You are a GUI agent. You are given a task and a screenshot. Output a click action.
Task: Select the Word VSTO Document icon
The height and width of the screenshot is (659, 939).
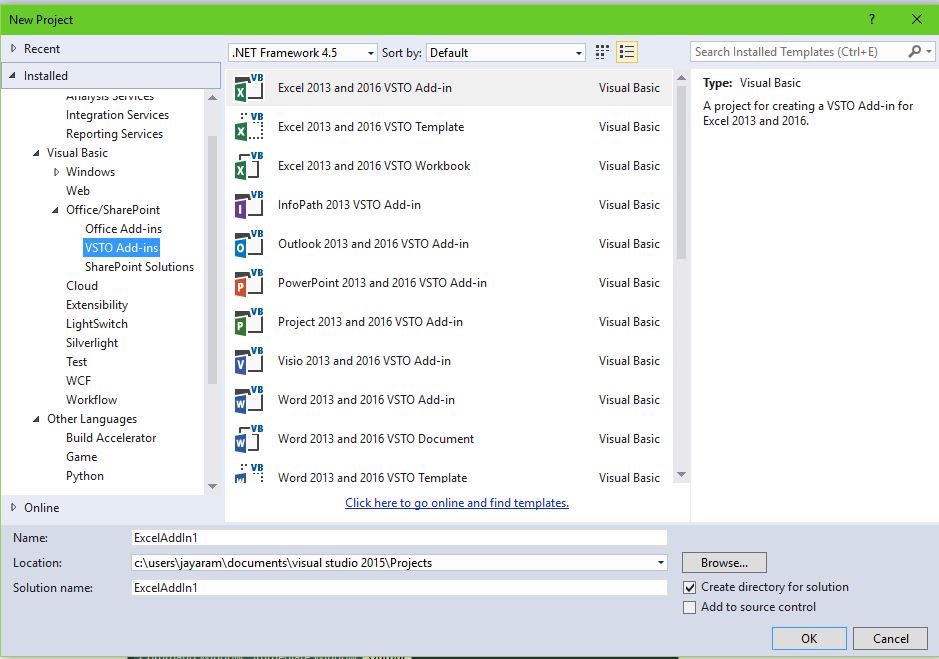(x=249, y=438)
